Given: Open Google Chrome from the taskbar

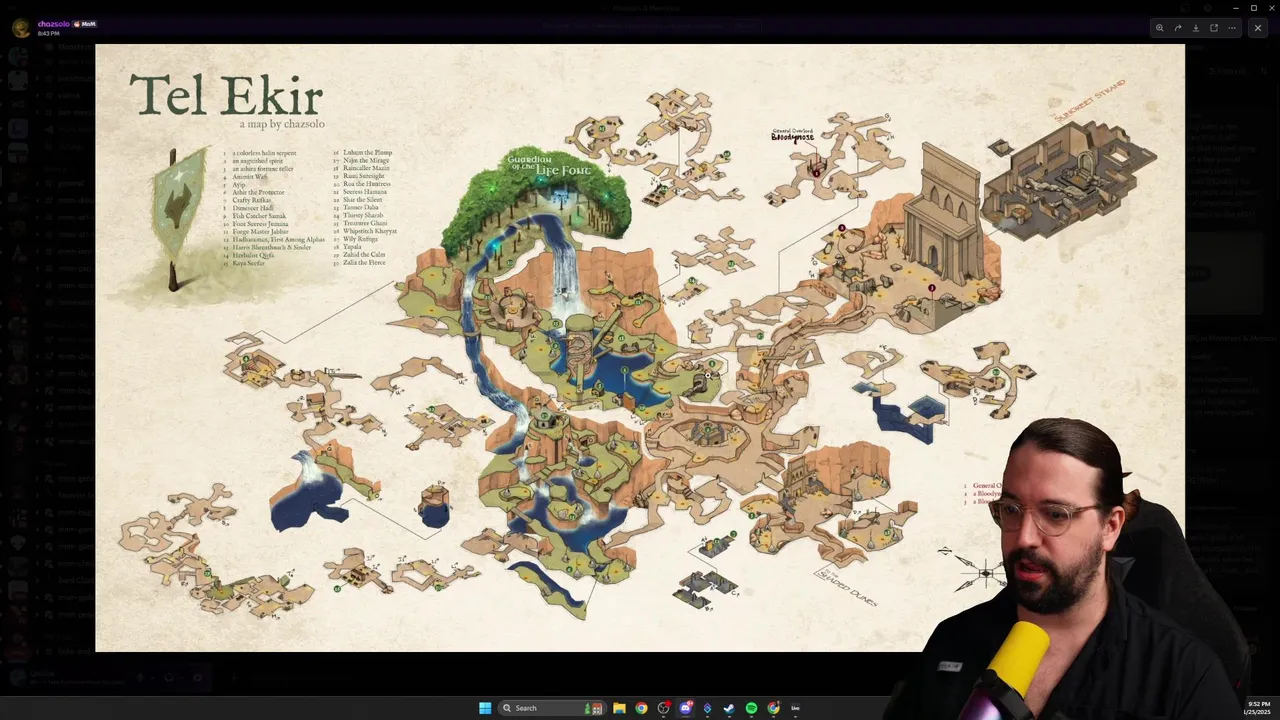Looking at the screenshot, I should point(641,708).
